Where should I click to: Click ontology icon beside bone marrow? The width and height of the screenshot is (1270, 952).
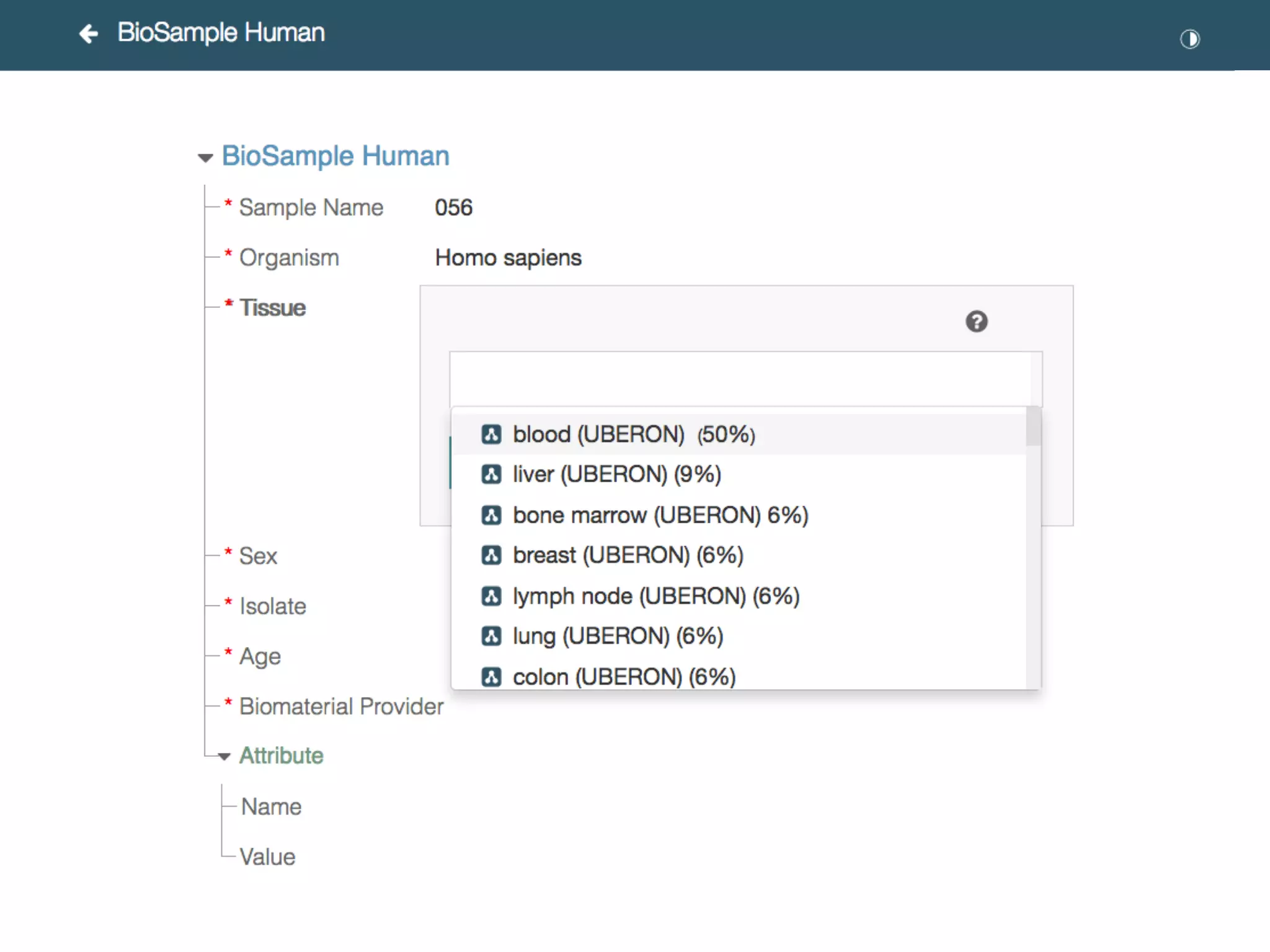click(491, 515)
